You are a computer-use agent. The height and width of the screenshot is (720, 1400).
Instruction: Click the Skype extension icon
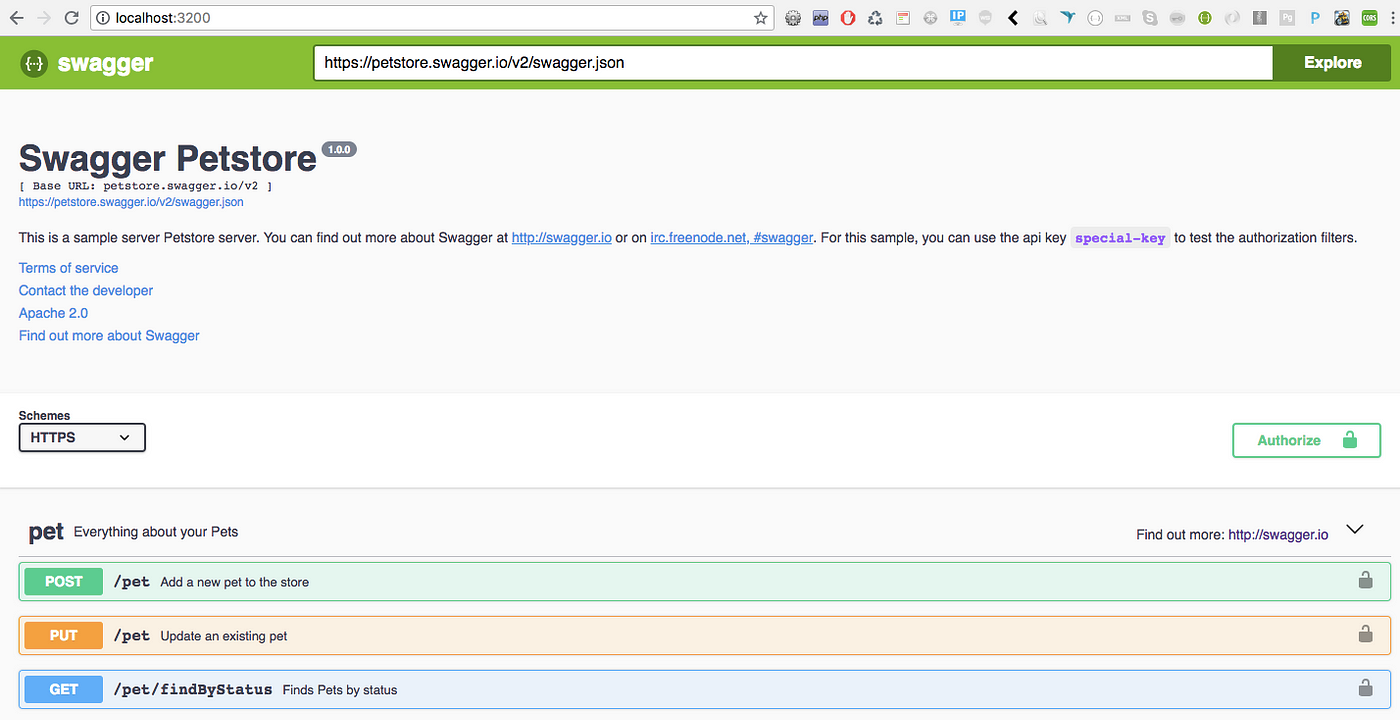coord(1150,18)
